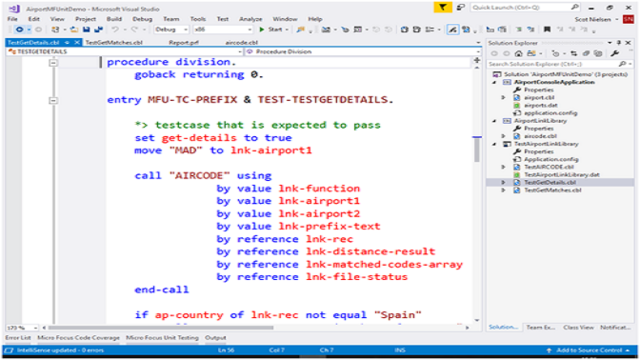Click the yellow notifications filter flag icon
Viewport: 640px width, 360px height.
(442, 7)
